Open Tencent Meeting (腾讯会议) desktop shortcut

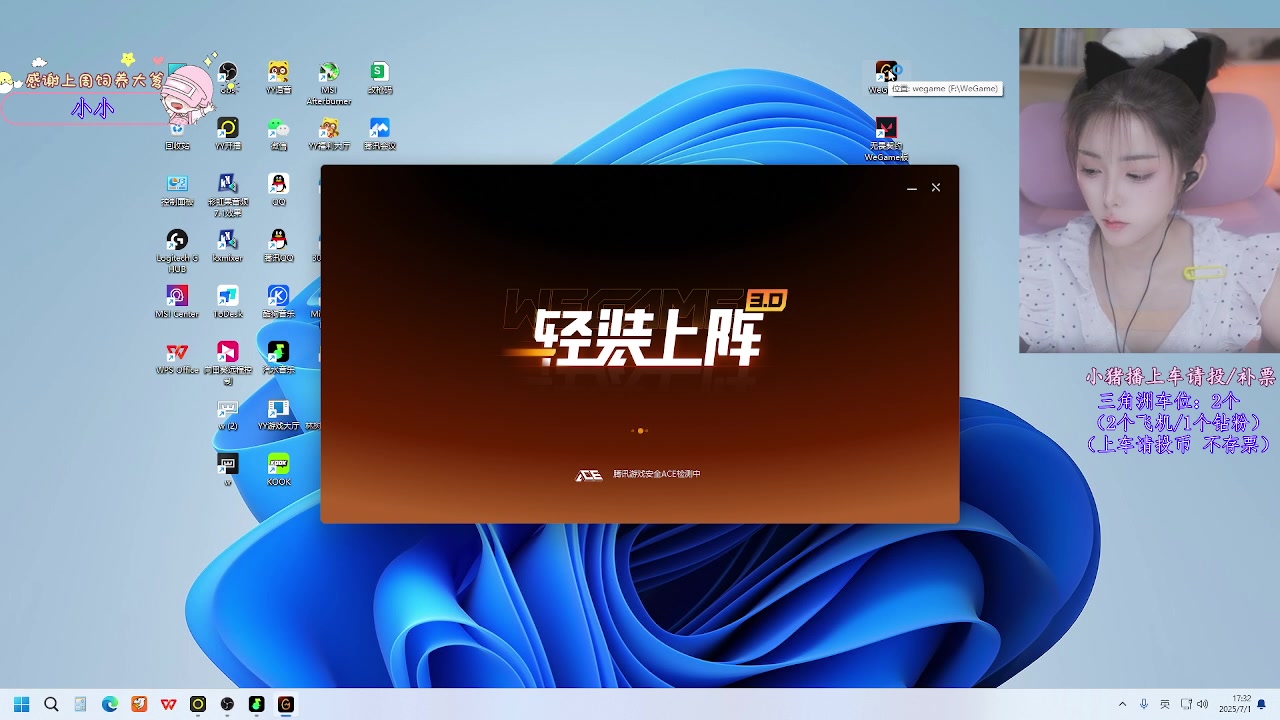pos(379,133)
